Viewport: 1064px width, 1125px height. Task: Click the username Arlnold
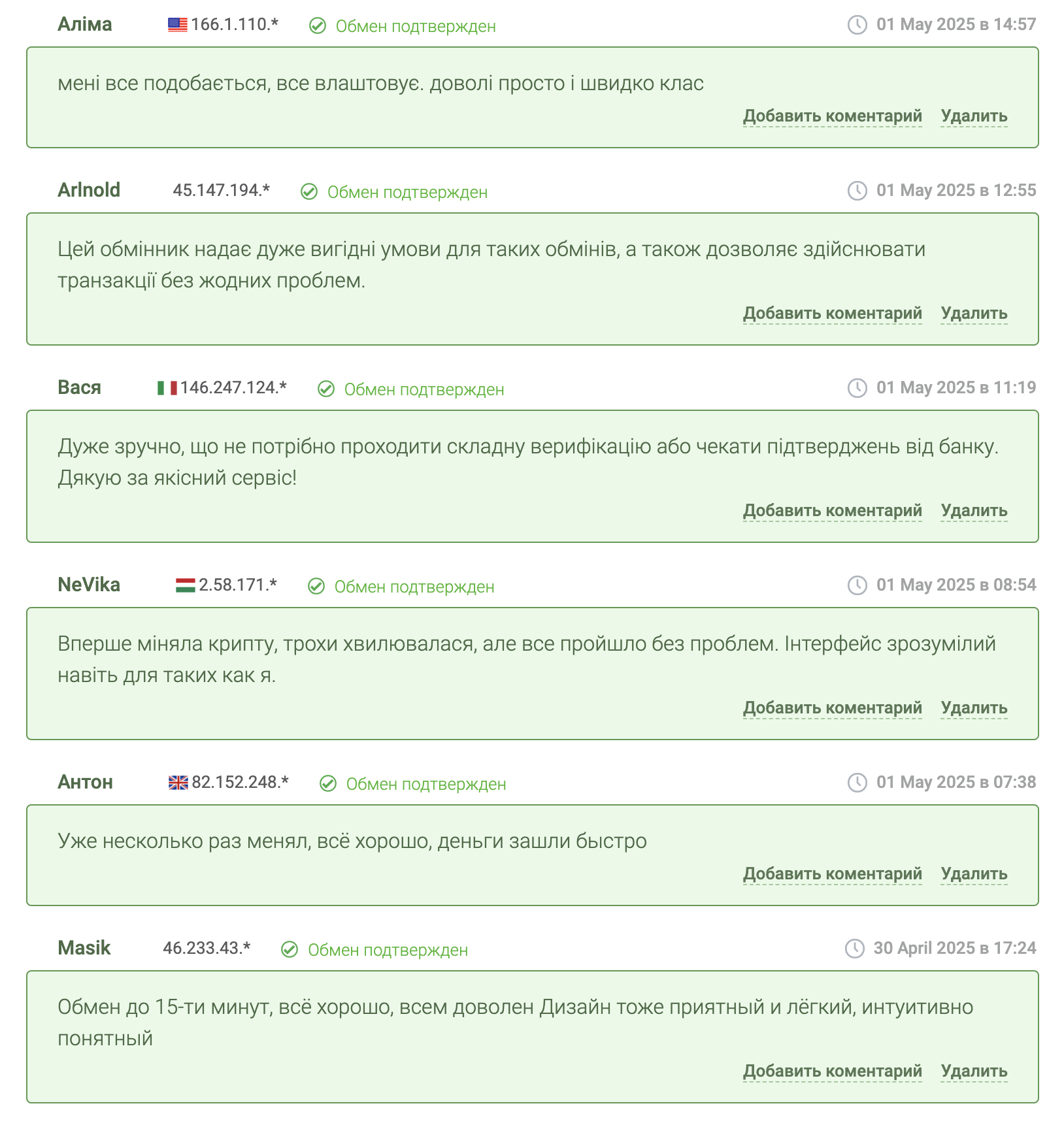[x=89, y=190]
